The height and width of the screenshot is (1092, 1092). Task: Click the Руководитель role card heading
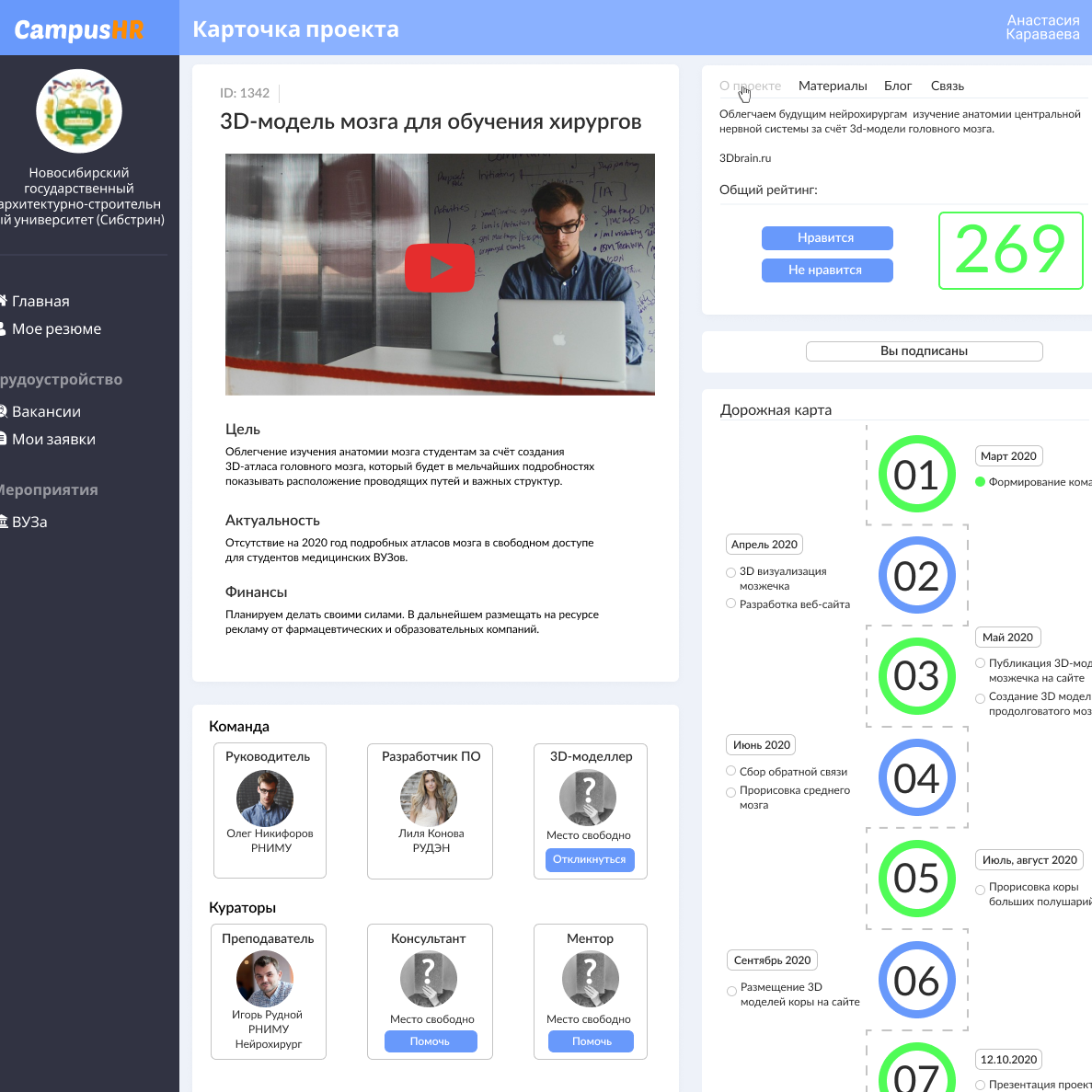point(268,756)
